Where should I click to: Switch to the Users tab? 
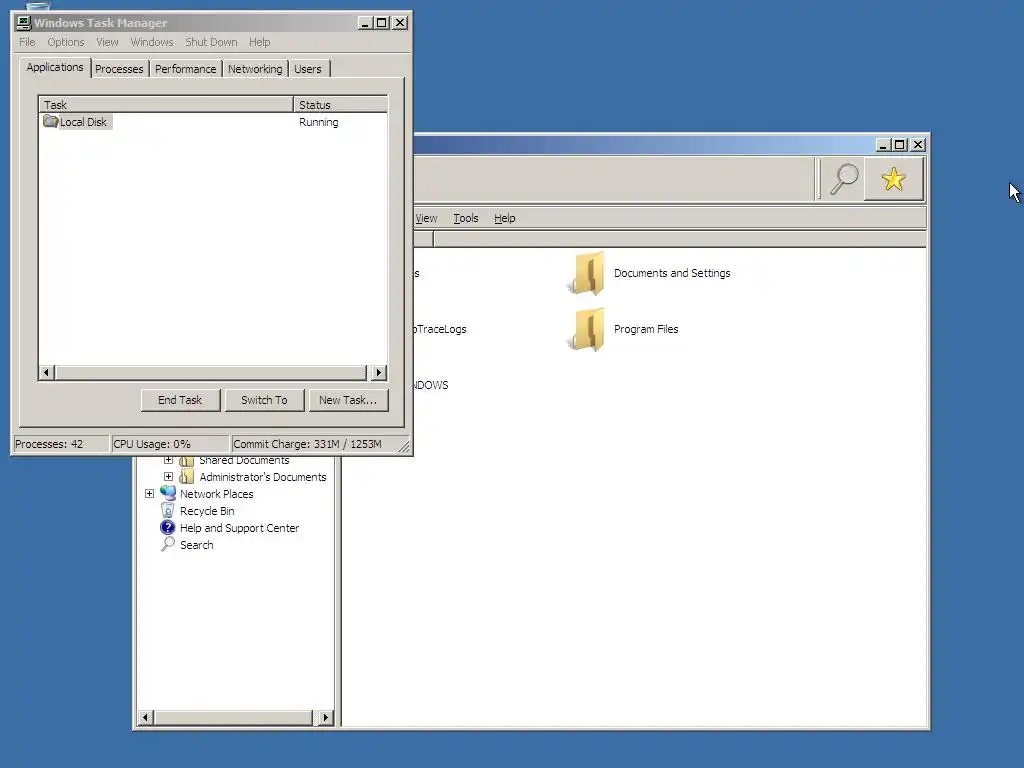coord(308,69)
